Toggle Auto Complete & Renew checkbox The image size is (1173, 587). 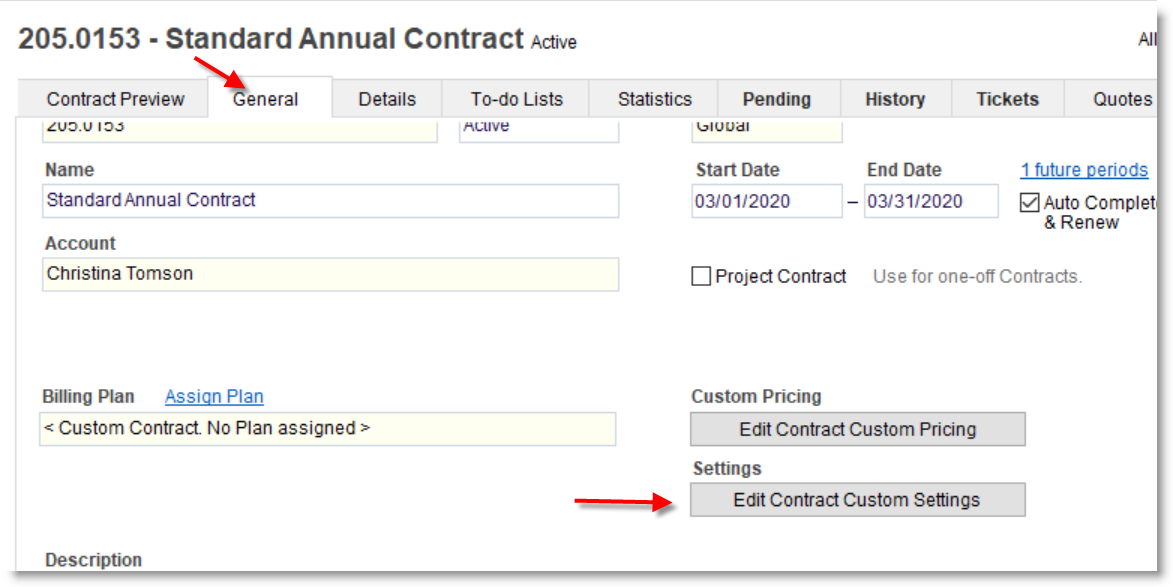(x=1029, y=203)
